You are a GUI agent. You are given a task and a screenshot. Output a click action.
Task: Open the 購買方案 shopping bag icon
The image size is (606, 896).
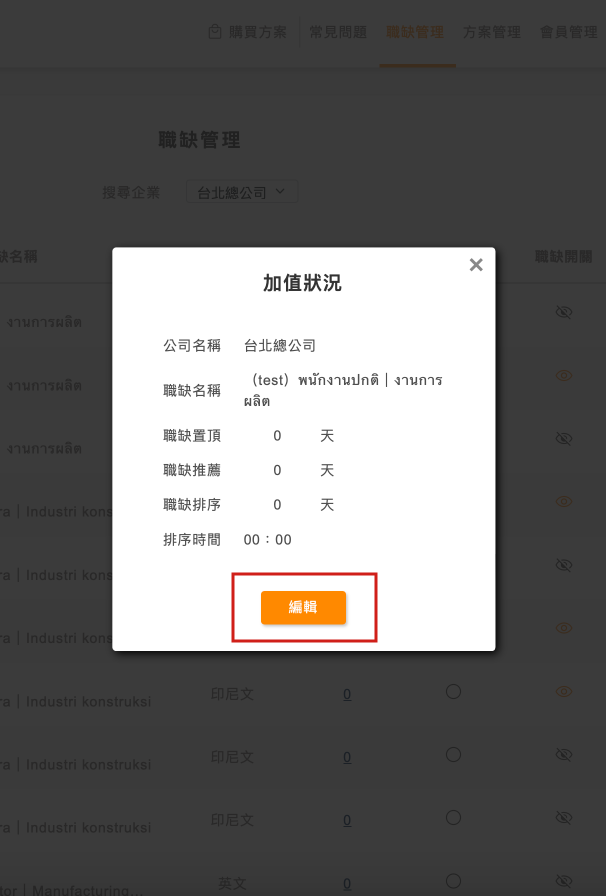[x=215, y=32]
